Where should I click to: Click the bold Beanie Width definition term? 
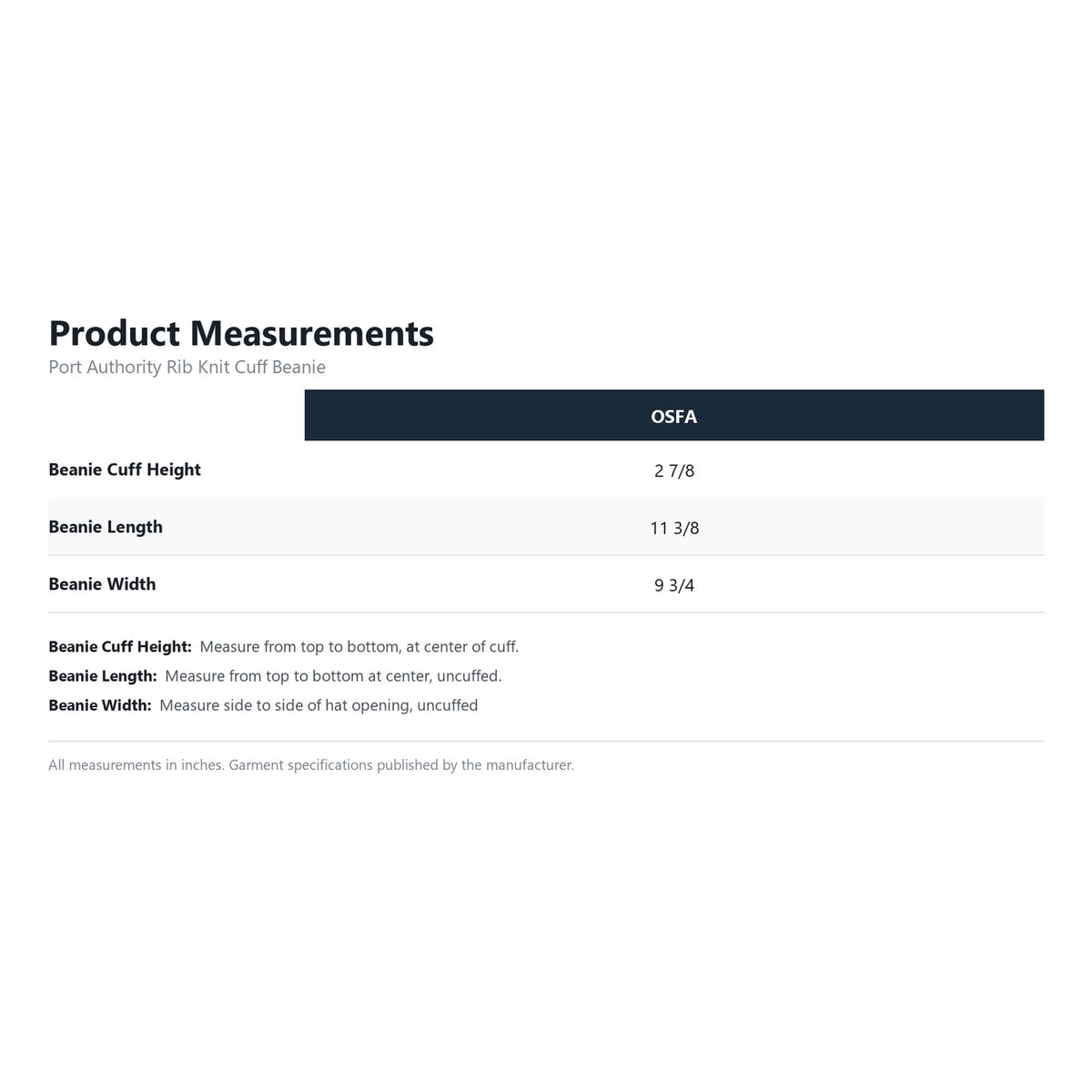pyautogui.click(x=100, y=705)
